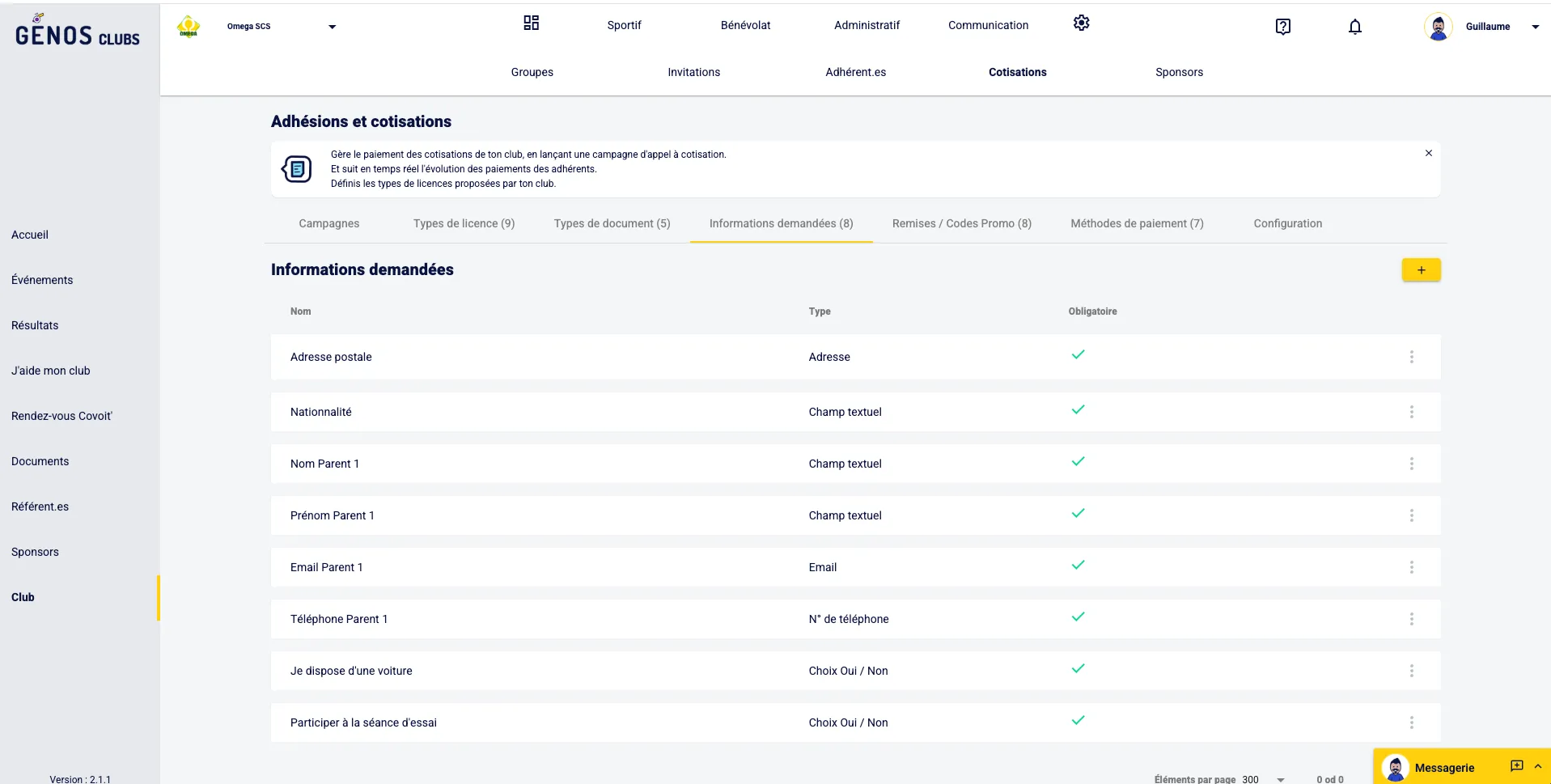Open Événements in the left sidebar
This screenshot has height=784, width=1551.
[42, 280]
